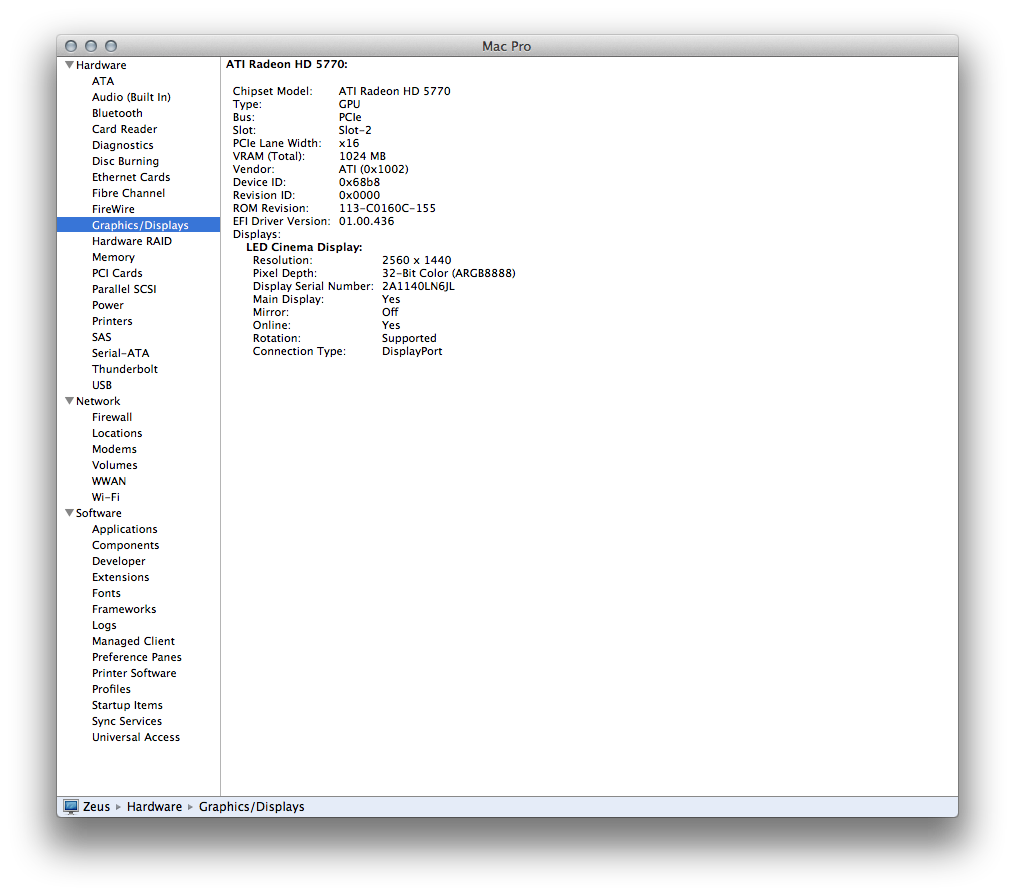
Task: Select Parallel SCSI in sidebar
Action: pyautogui.click(x=124, y=289)
